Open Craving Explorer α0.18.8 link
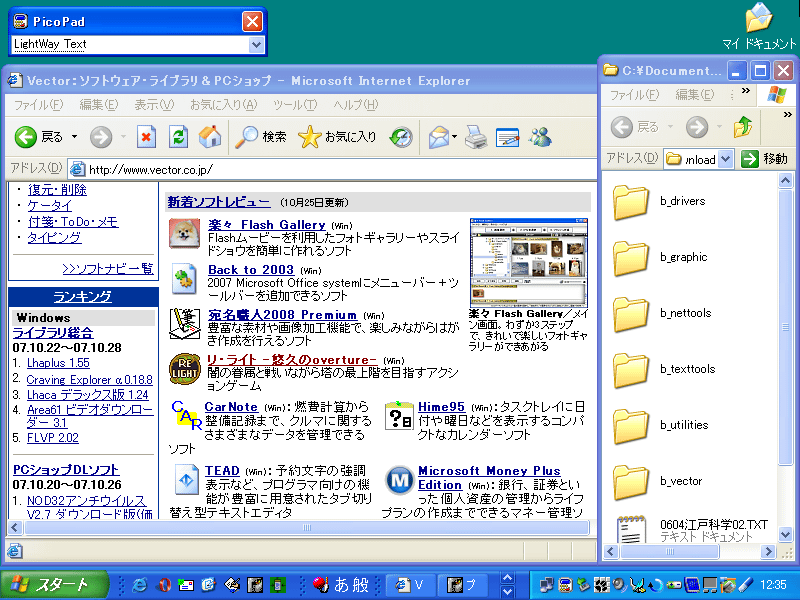The image size is (800, 600). coord(89,380)
